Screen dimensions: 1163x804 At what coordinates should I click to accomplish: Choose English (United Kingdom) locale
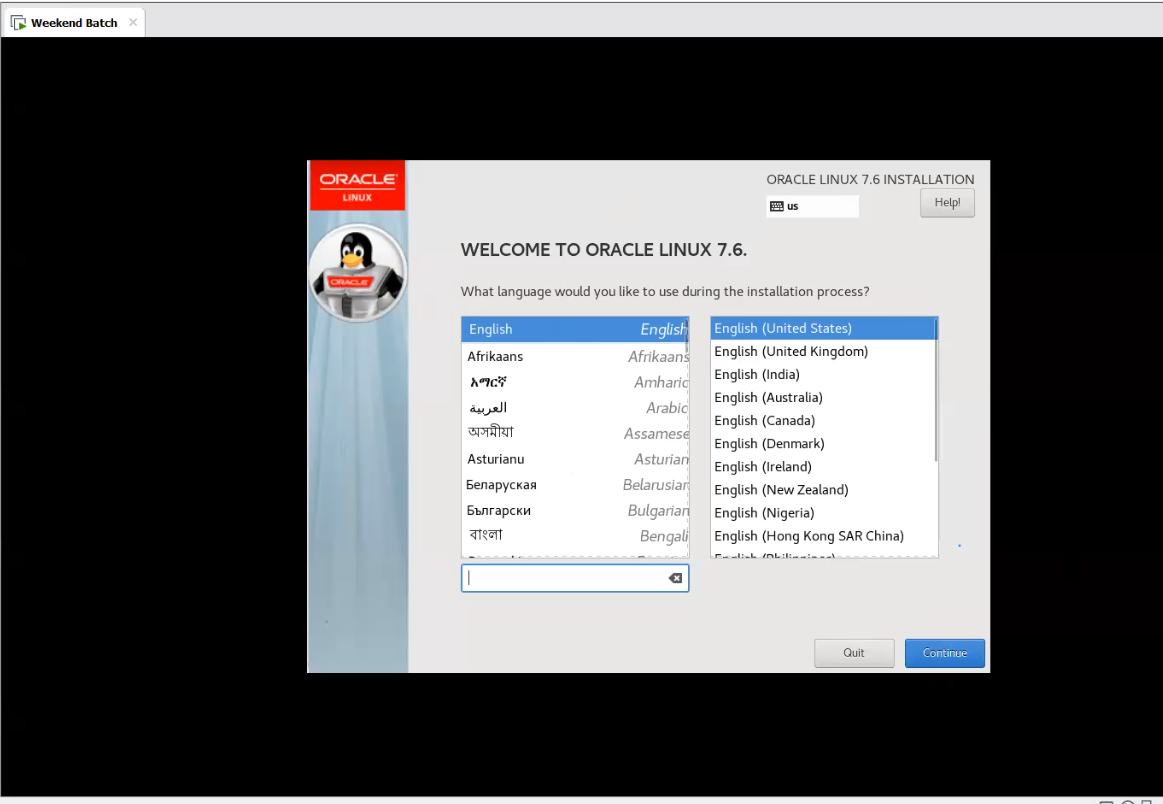tap(822, 352)
